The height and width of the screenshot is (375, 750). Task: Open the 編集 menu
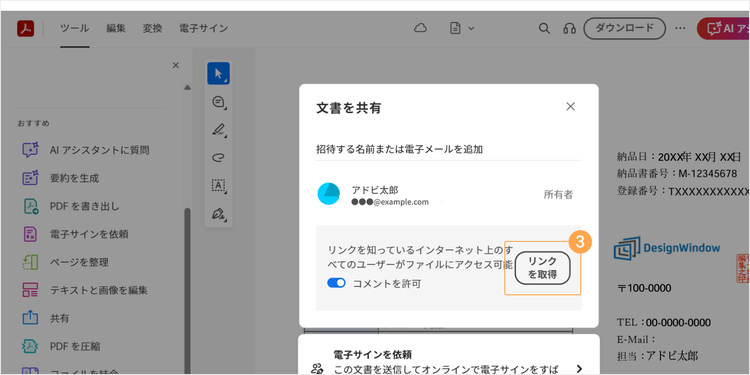click(116, 28)
